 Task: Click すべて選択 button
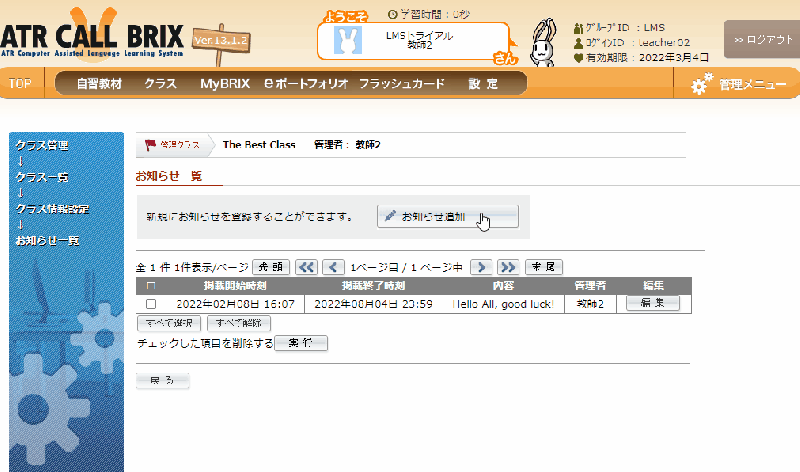(169, 323)
